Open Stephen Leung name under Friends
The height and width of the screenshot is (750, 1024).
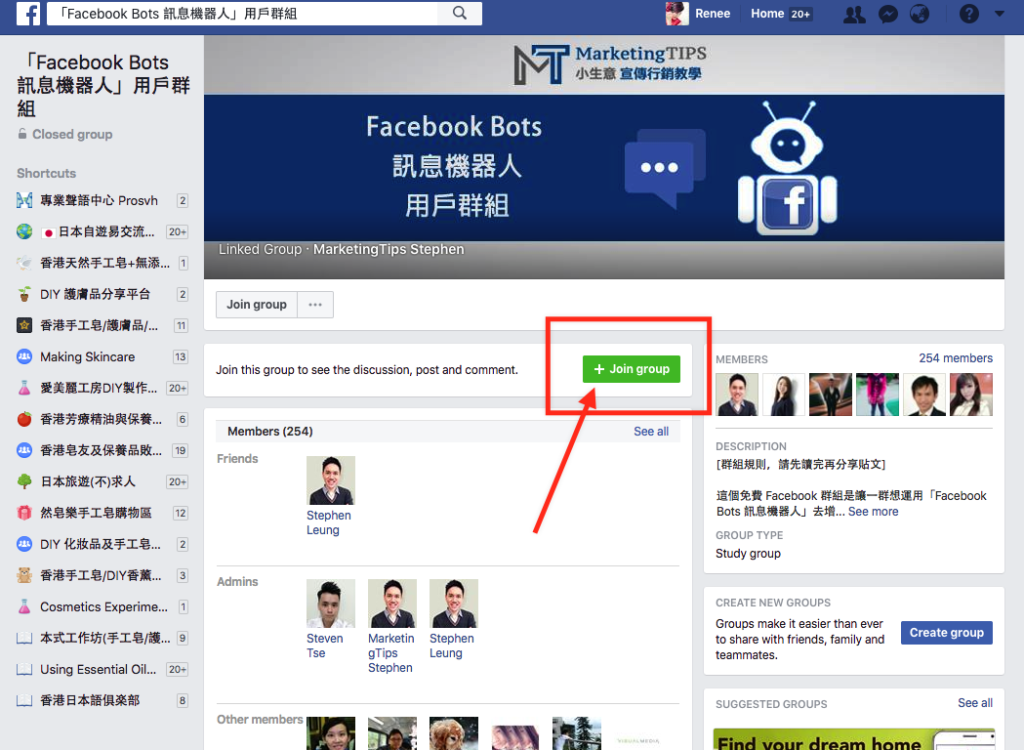coord(328,523)
